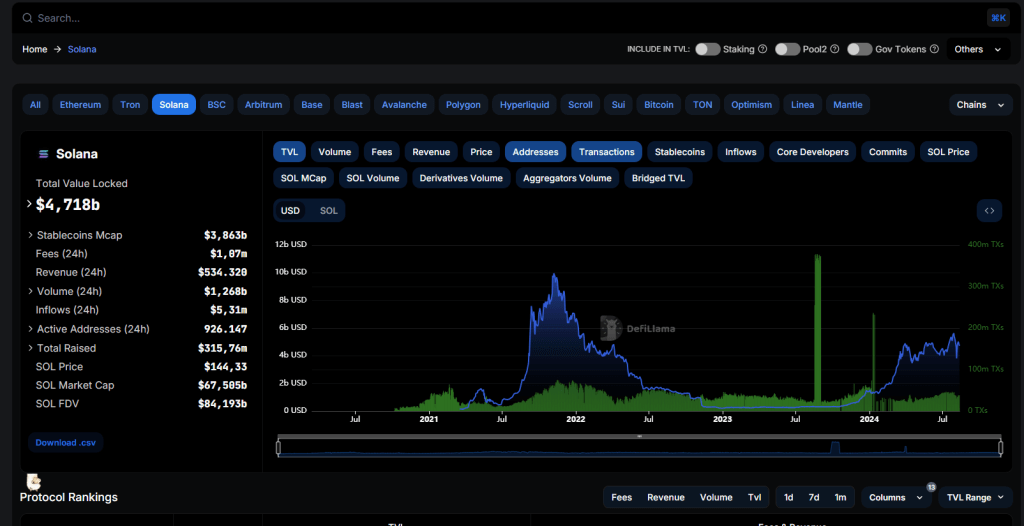Select Revenue in Protocol Rankings filter
This screenshot has height=526, width=1024.
point(665,497)
